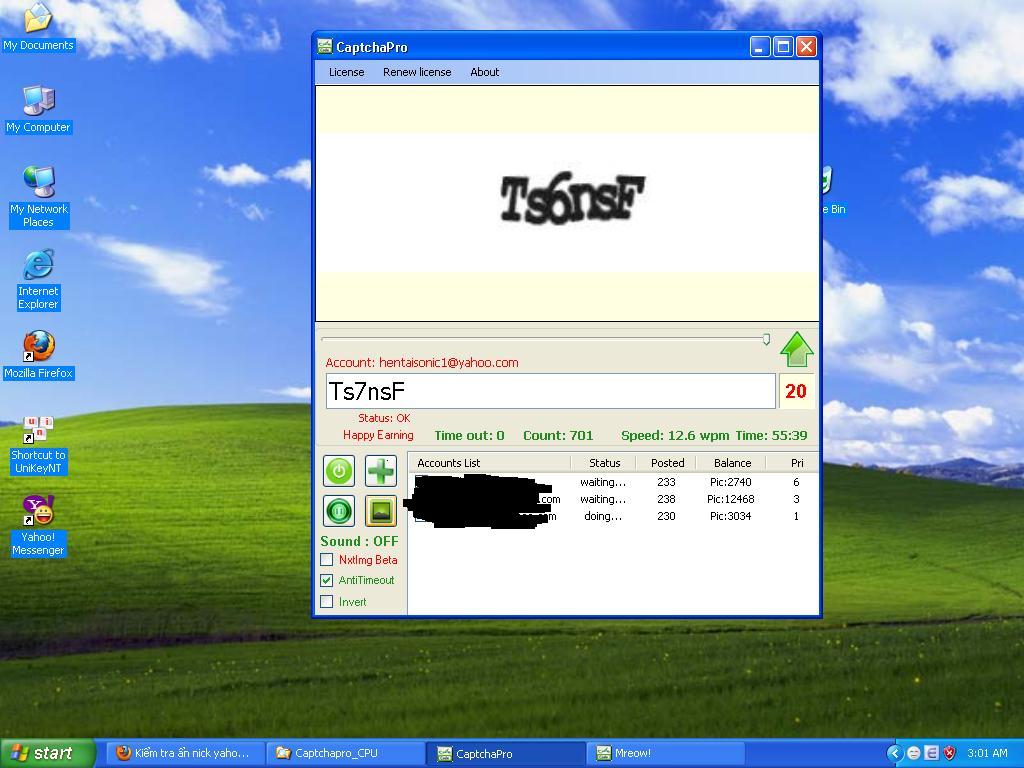Enable the Invert checkbox
Screen dimensions: 1024x768
(x=327, y=601)
